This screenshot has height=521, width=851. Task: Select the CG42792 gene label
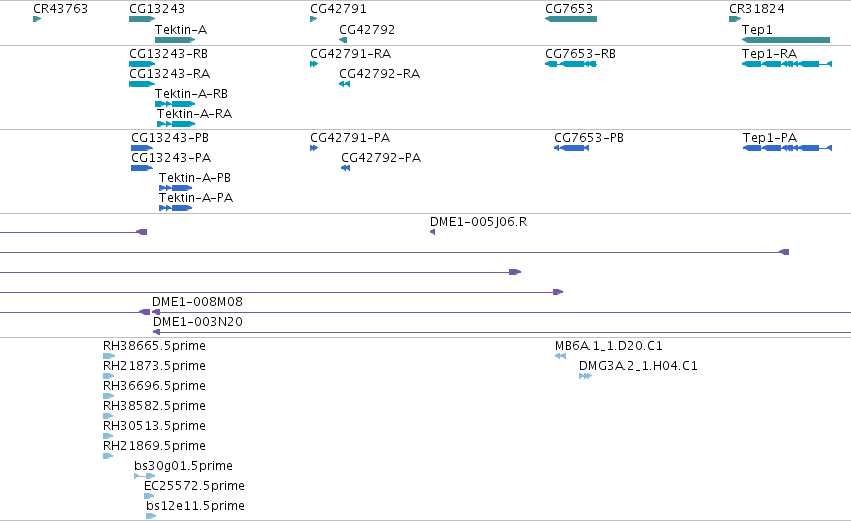(367, 30)
